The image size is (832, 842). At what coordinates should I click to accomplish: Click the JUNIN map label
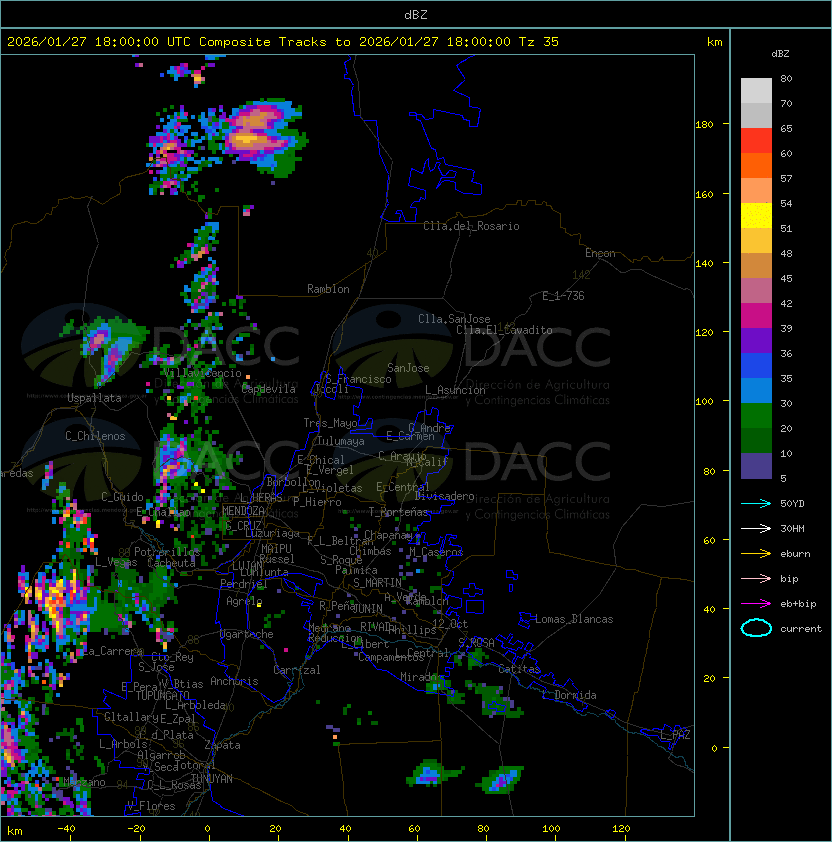coord(367,608)
